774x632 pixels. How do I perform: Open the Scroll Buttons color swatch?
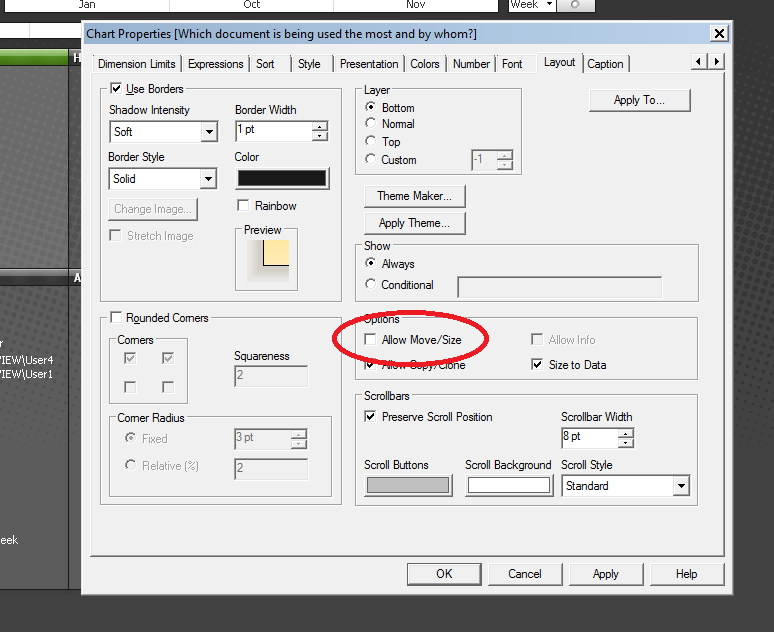point(408,485)
